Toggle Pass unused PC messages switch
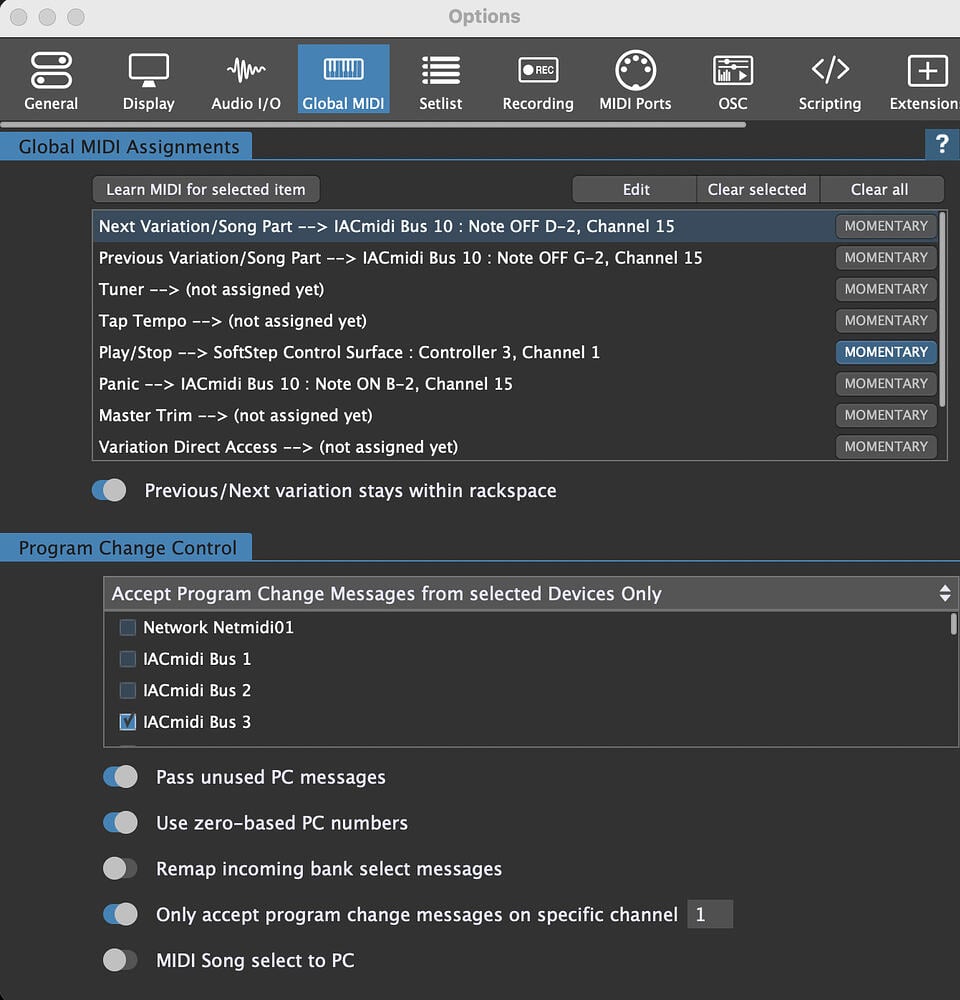 click(x=121, y=777)
